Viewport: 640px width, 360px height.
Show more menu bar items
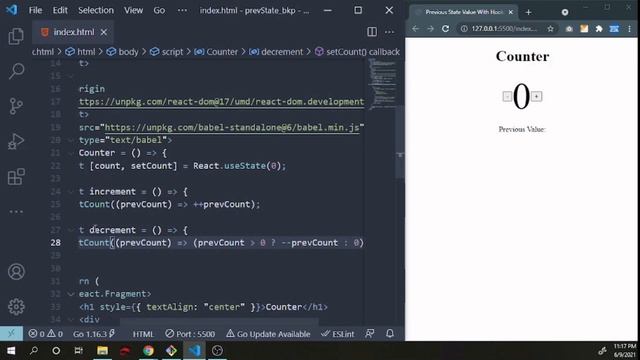click(x=182, y=10)
